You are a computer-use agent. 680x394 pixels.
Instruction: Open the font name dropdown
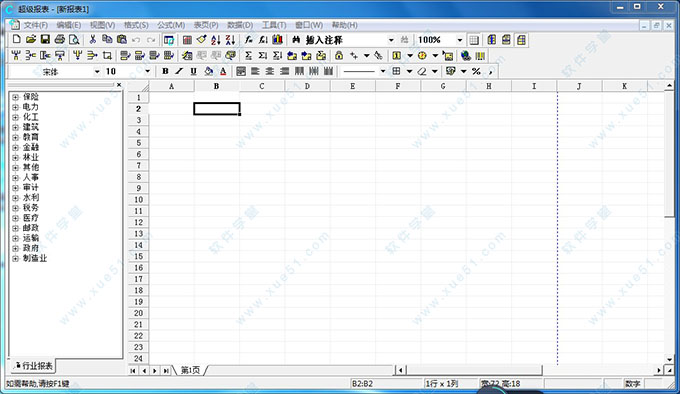click(97, 72)
